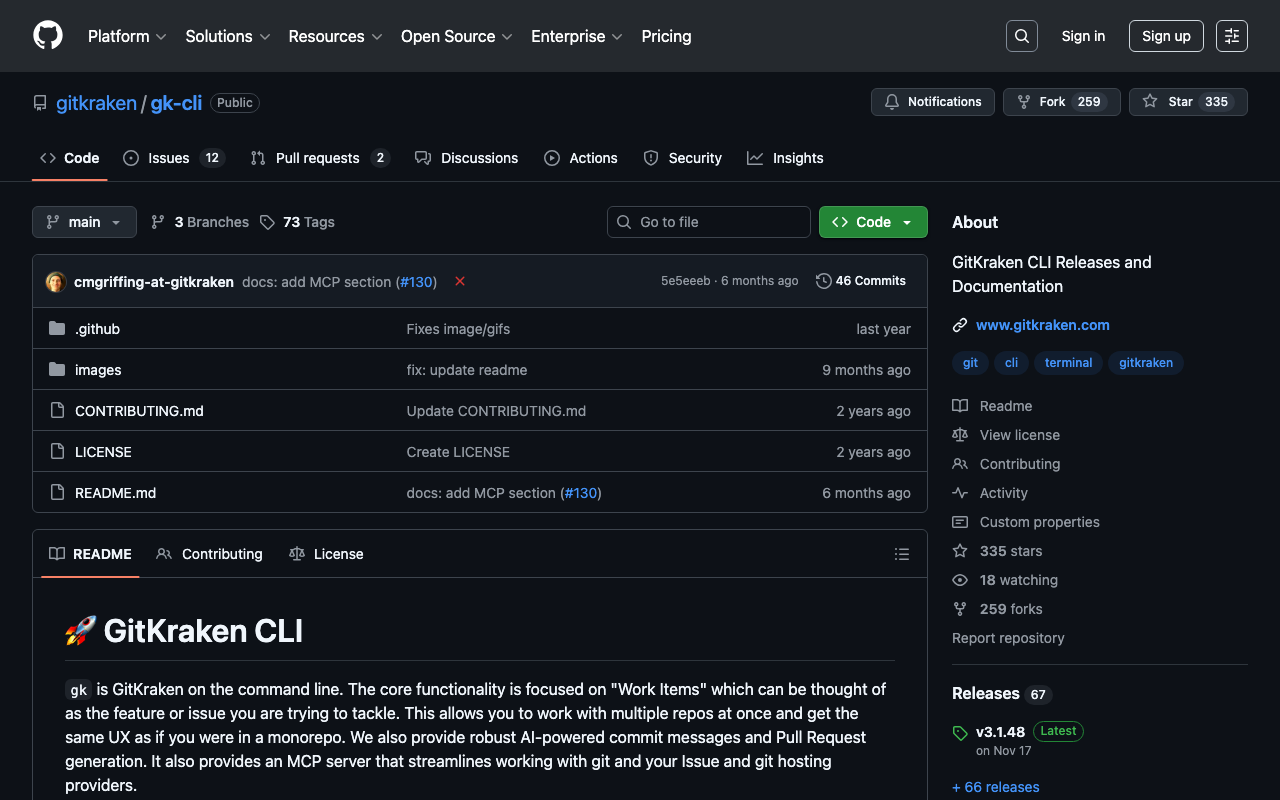Click the GitHub logo icon

point(48,36)
